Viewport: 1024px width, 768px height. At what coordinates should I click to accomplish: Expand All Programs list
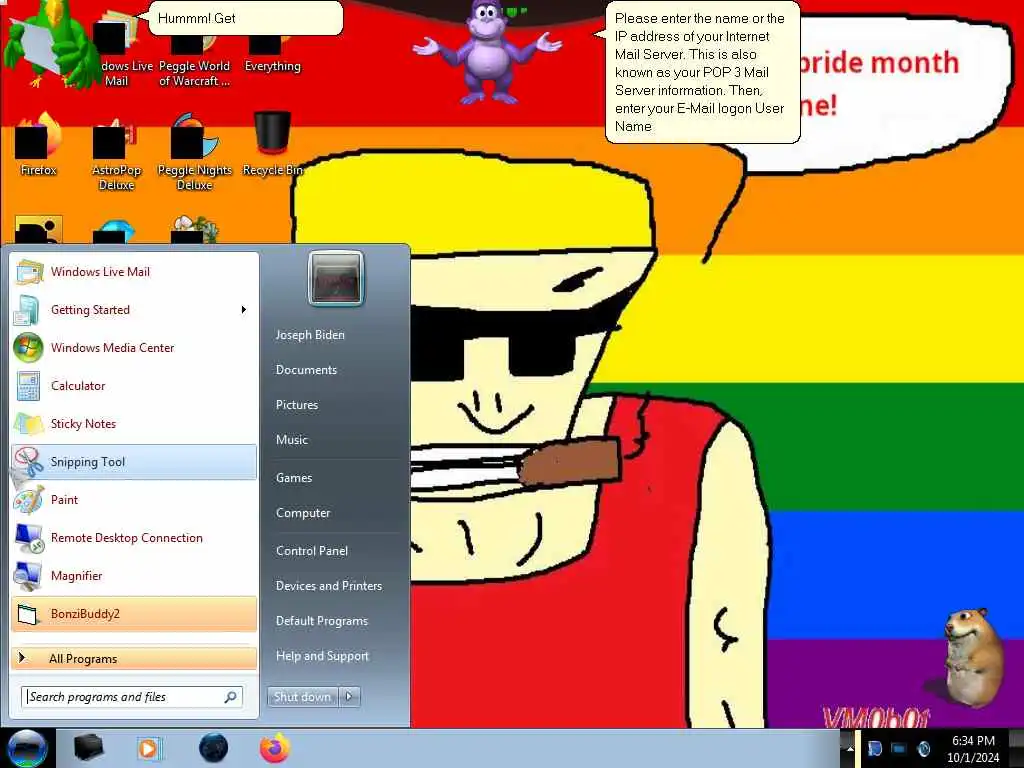pos(134,658)
